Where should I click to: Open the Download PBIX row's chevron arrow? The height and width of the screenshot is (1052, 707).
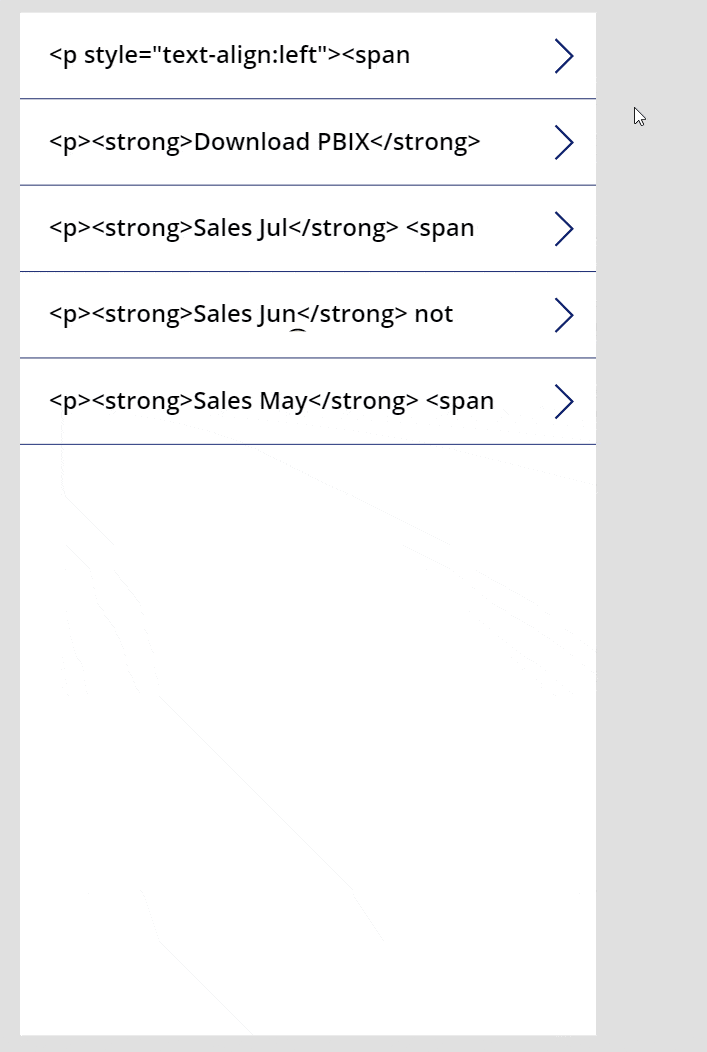pos(564,142)
